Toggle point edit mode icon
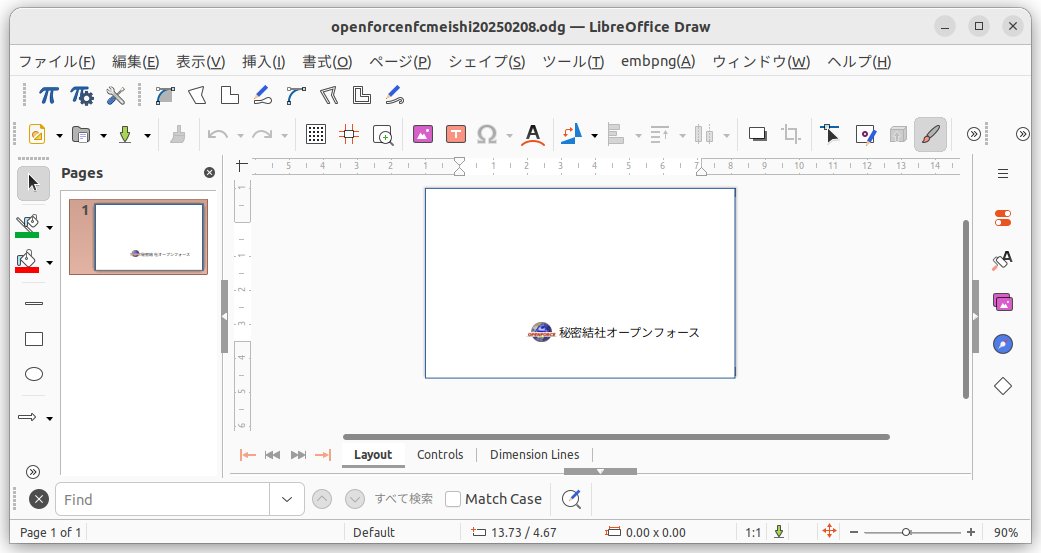Image resolution: width=1041 pixels, height=553 pixels. point(829,135)
